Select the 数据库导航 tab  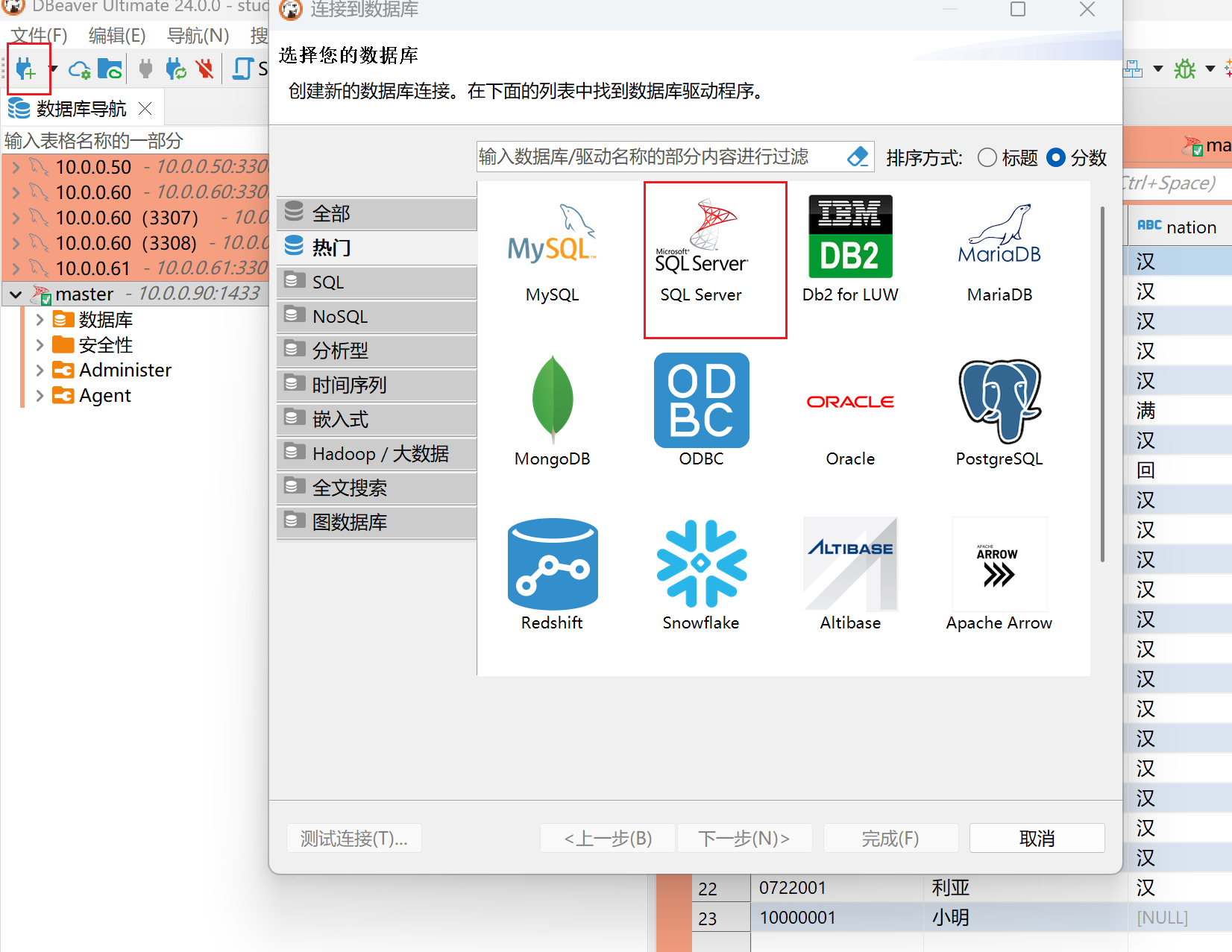81,109
